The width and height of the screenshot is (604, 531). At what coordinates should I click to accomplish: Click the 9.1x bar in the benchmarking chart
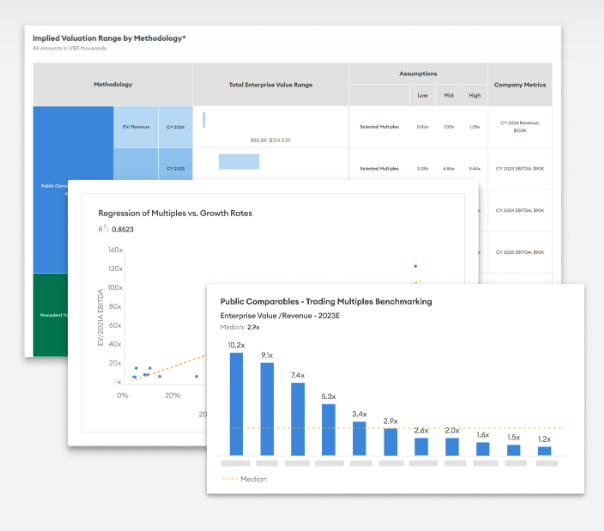(x=267, y=409)
